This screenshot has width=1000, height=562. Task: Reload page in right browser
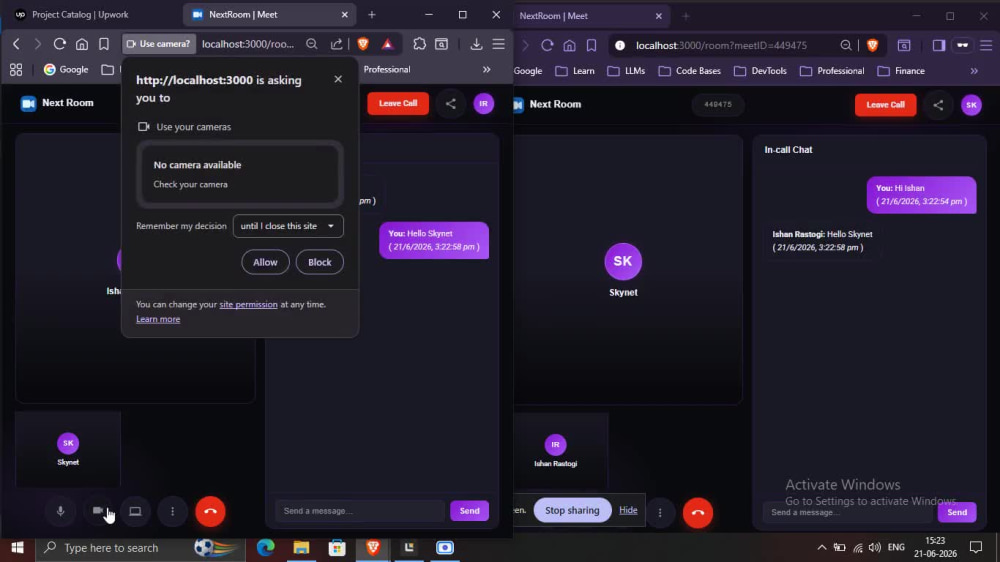click(547, 45)
